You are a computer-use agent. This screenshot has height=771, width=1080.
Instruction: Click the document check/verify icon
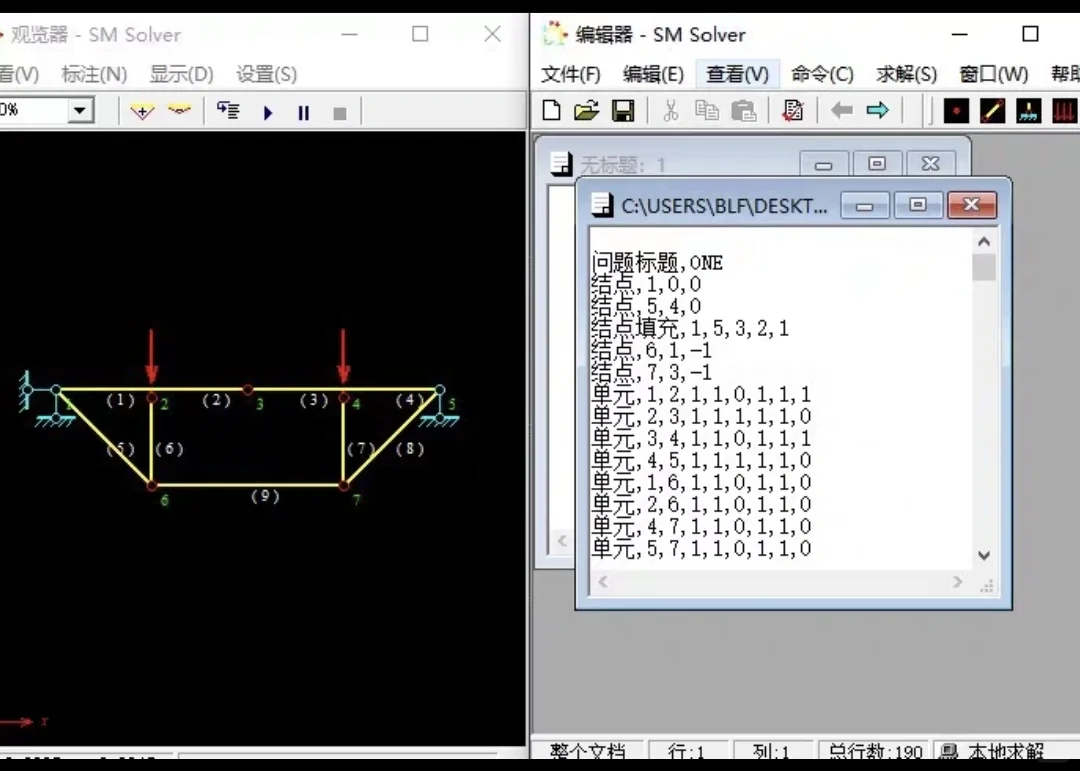pos(792,110)
